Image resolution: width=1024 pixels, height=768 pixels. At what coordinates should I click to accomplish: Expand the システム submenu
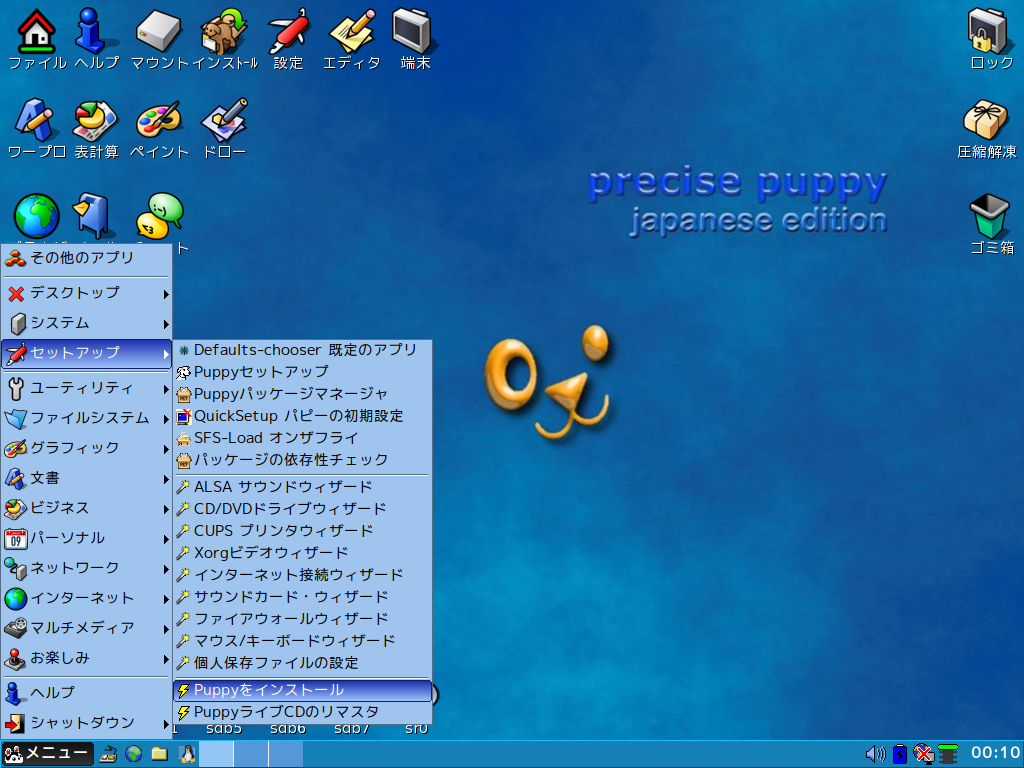86,323
